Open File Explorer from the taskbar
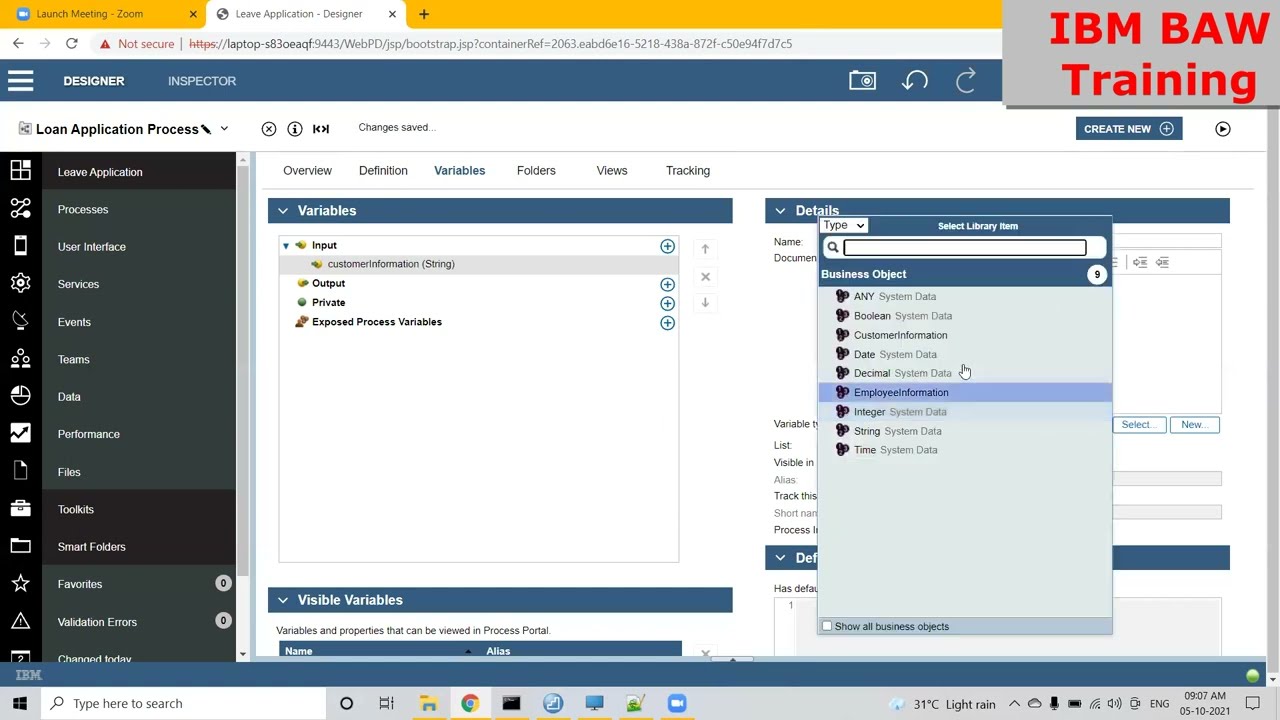 coord(428,703)
